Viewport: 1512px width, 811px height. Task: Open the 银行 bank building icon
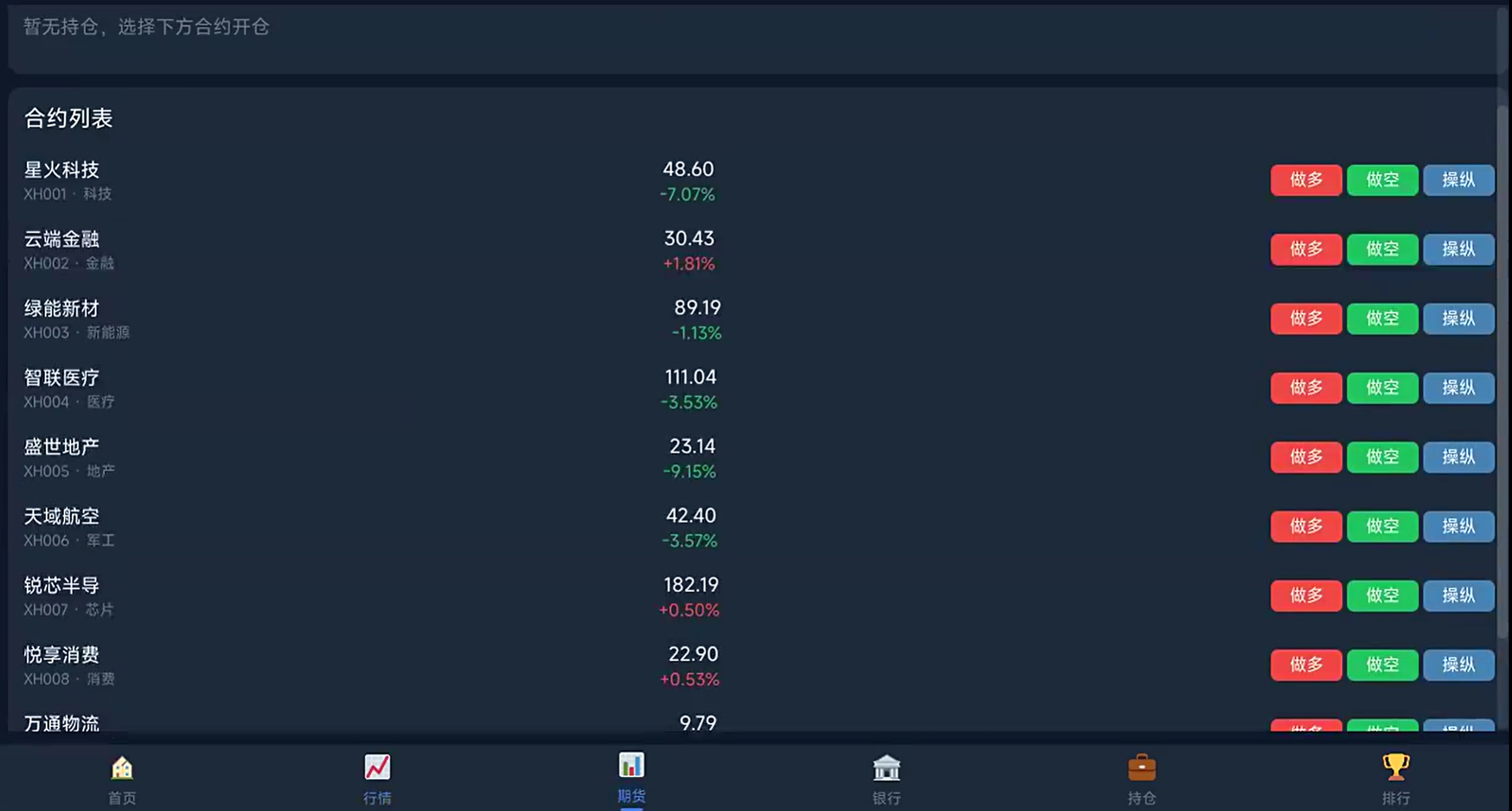tap(886, 767)
